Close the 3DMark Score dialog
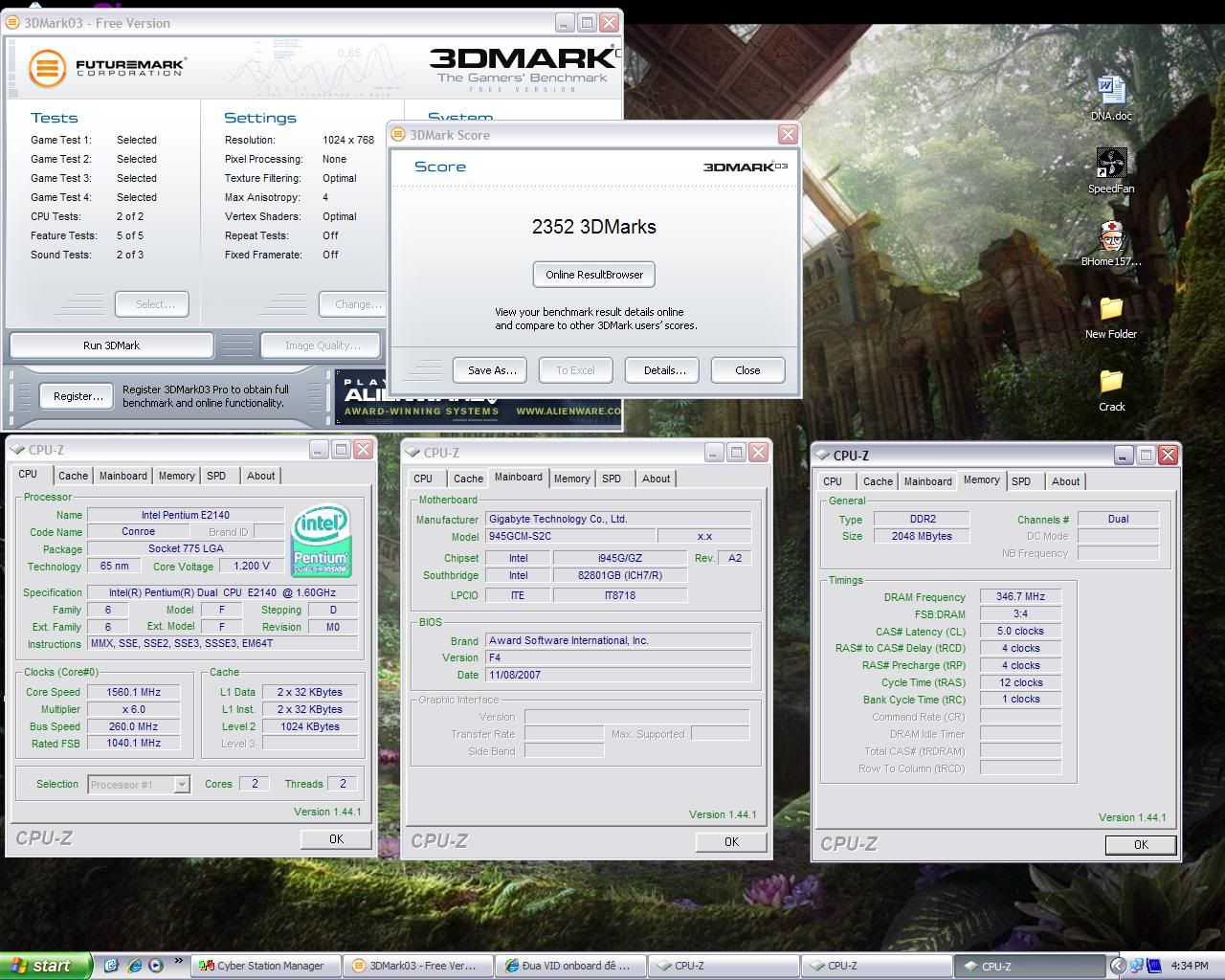The image size is (1225, 980). point(788,134)
